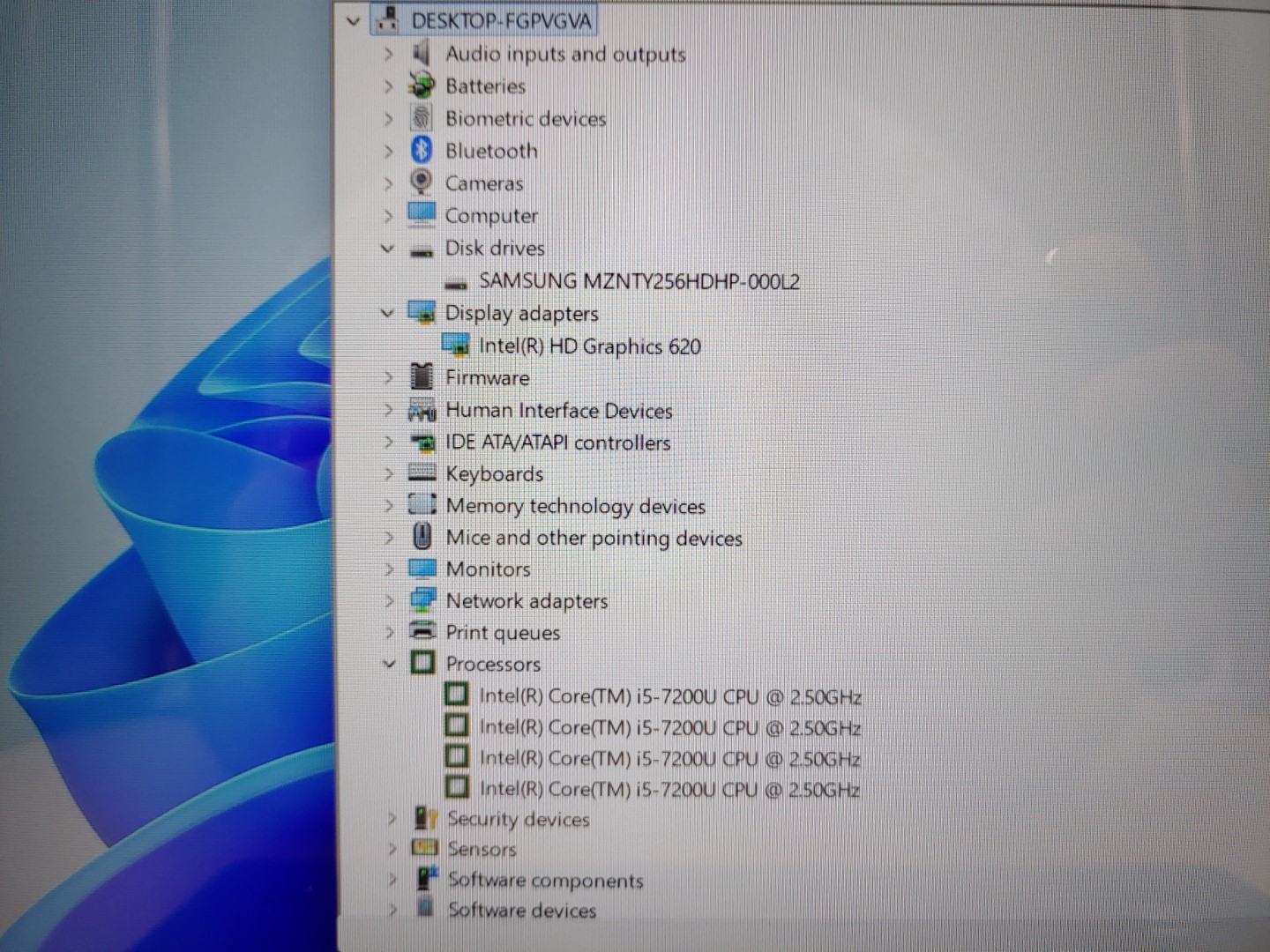Screen dimensions: 1270x952
Task: Click the Batteries category icon
Action: [x=422, y=86]
